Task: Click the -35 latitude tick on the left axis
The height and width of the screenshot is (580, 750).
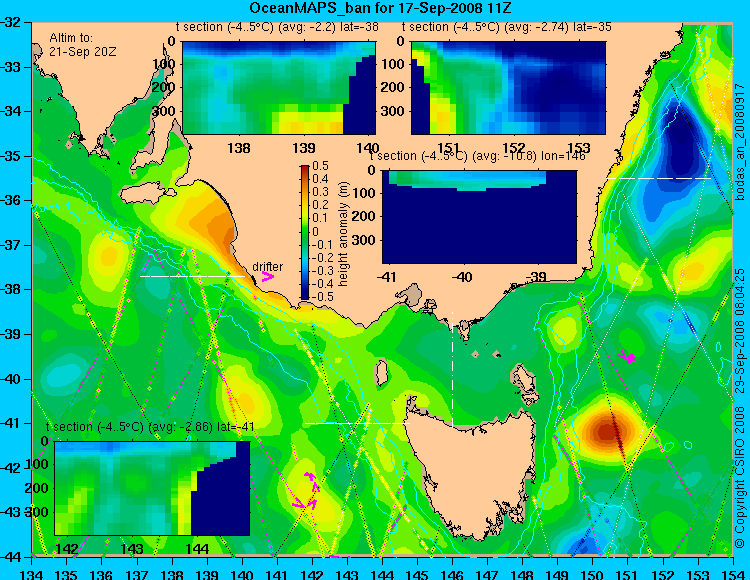Action: point(10,155)
